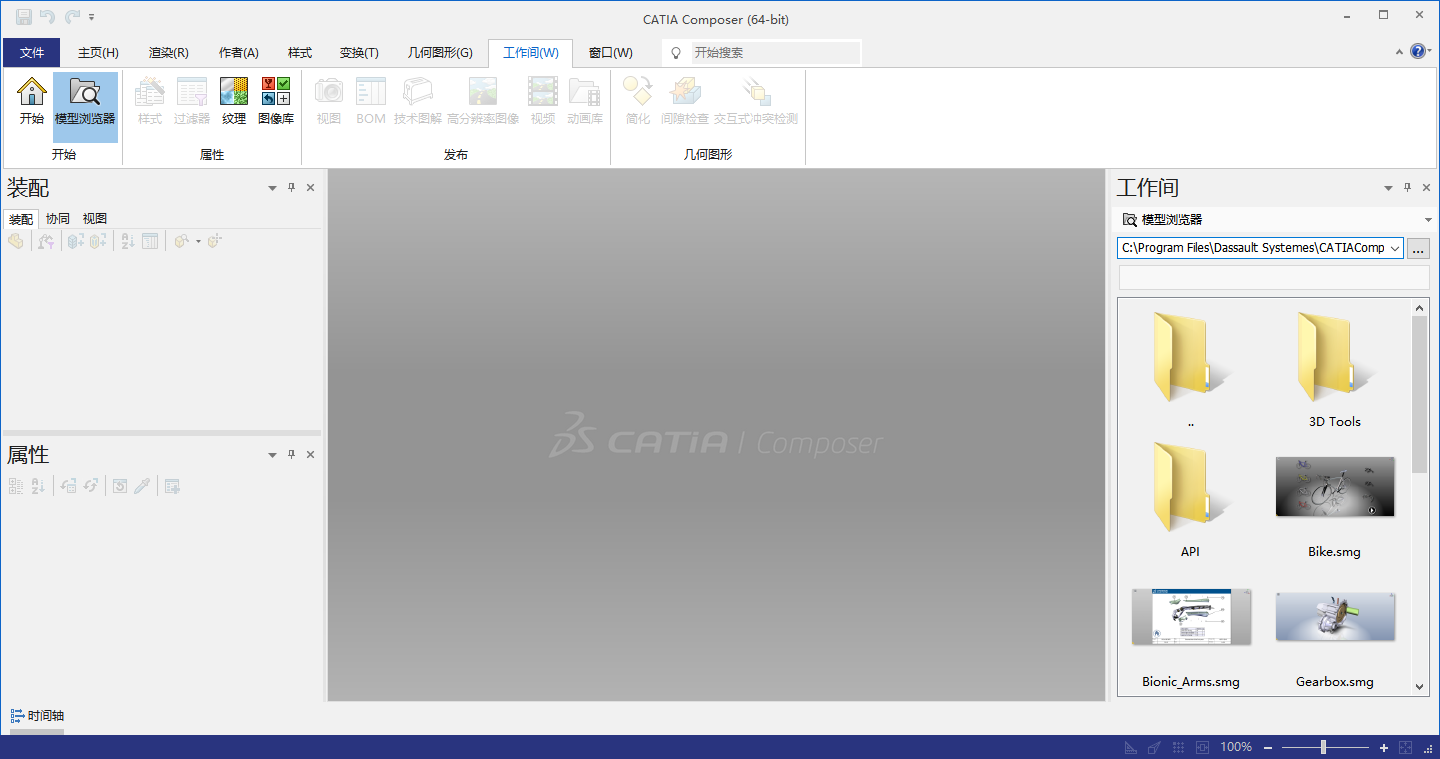Open the 简化 simplification workshop
This screenshot has width=1440, height=759.
638,103
